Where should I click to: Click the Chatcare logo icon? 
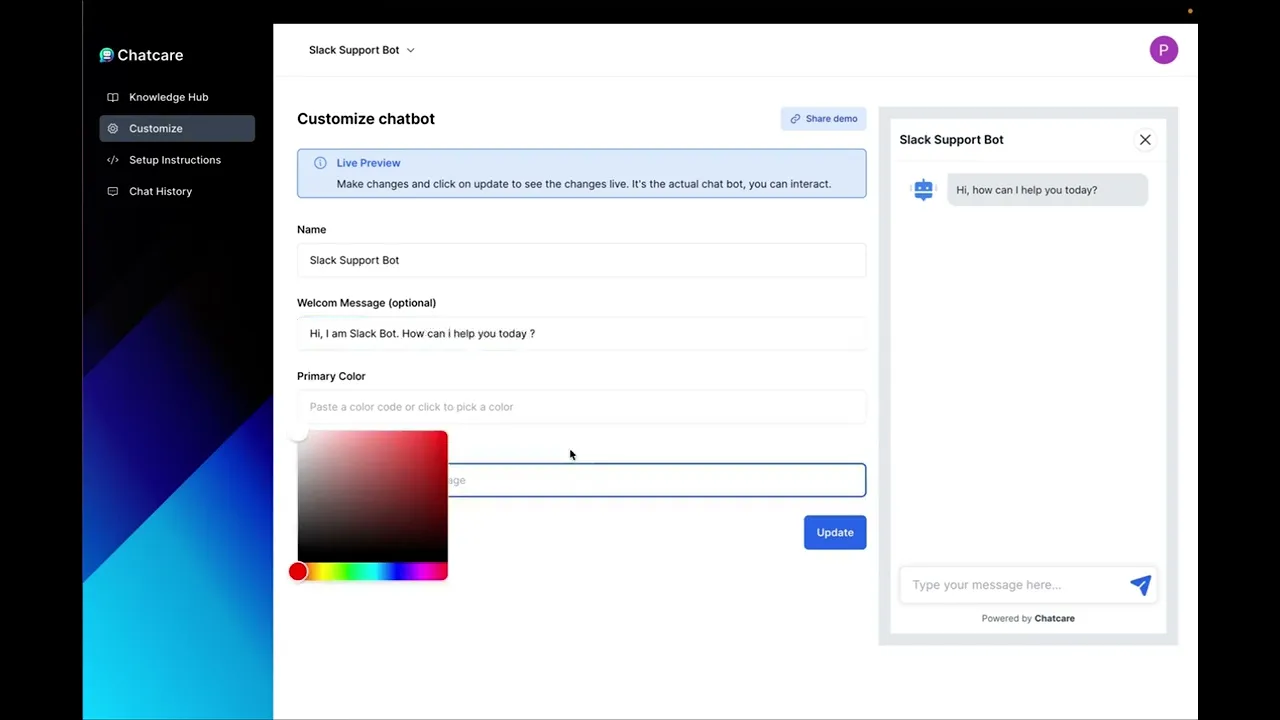pos(107,55)
